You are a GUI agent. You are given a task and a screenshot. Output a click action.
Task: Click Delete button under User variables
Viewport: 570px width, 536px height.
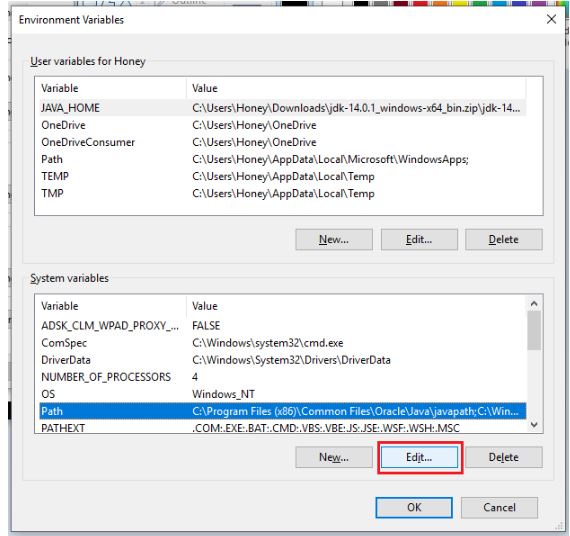pos(503,239)
